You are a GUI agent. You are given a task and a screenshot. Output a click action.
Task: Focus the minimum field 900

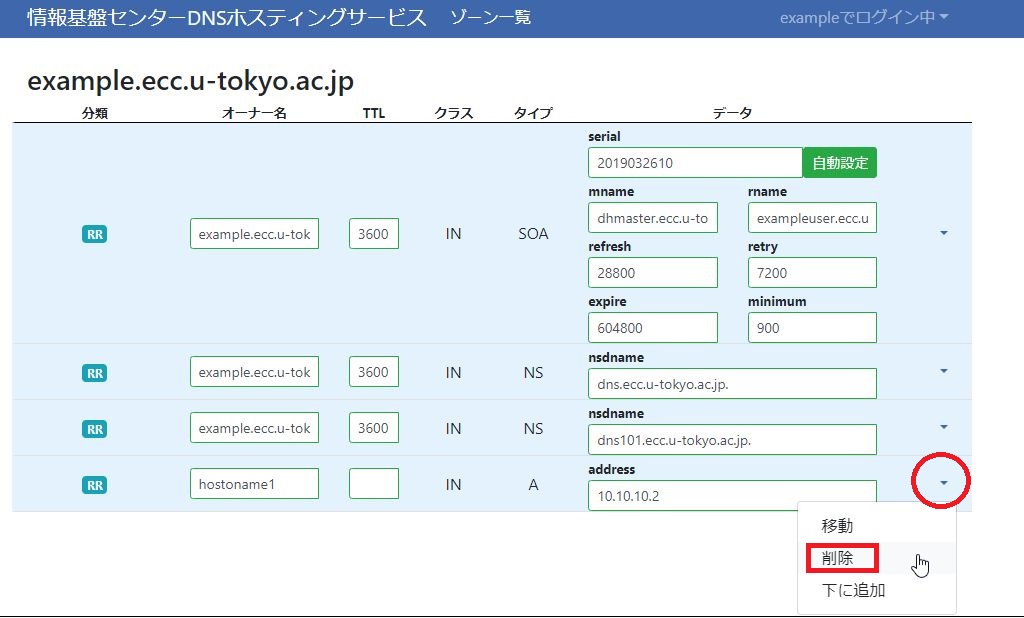tap(812, 327)
